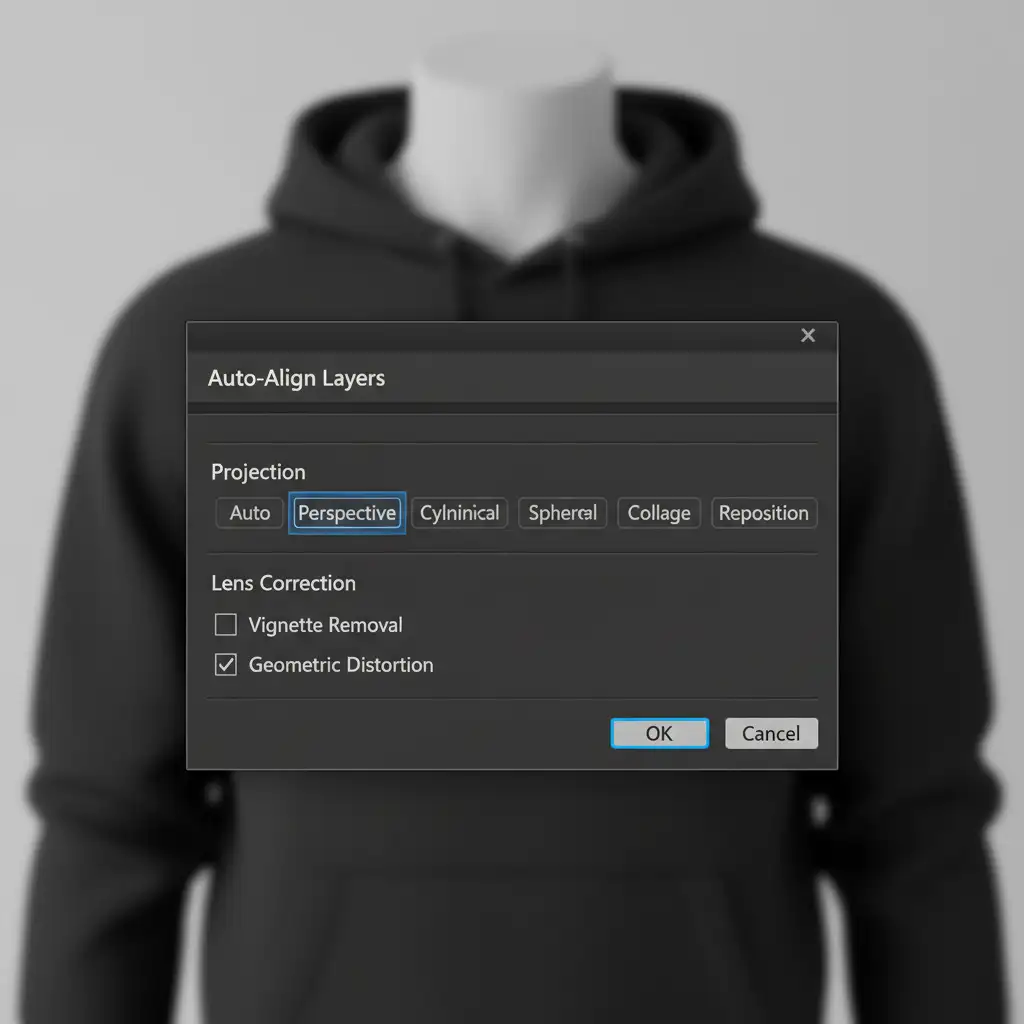Screen dimensions: 1024x1024
Task: Select the Spherical projection option
Action: pos(562,513)
